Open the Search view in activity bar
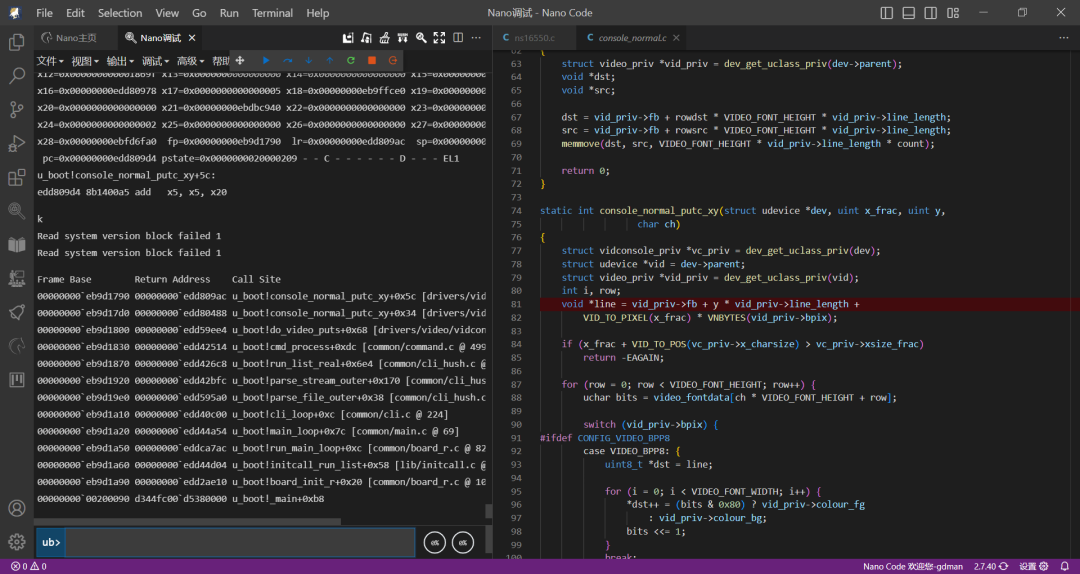 pyautogui.click(x=17, y=76)
